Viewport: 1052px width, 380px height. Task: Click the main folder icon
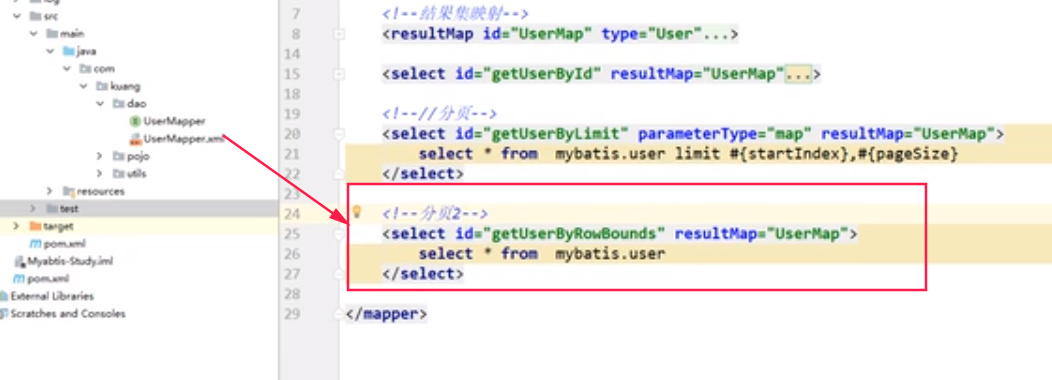[52, 34]
